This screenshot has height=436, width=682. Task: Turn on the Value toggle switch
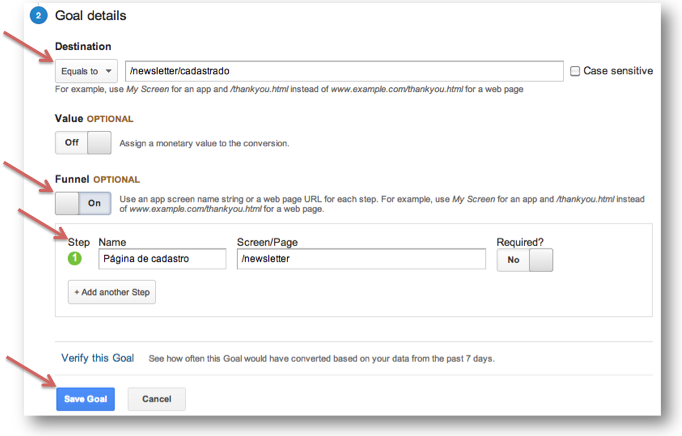[84, 143]
